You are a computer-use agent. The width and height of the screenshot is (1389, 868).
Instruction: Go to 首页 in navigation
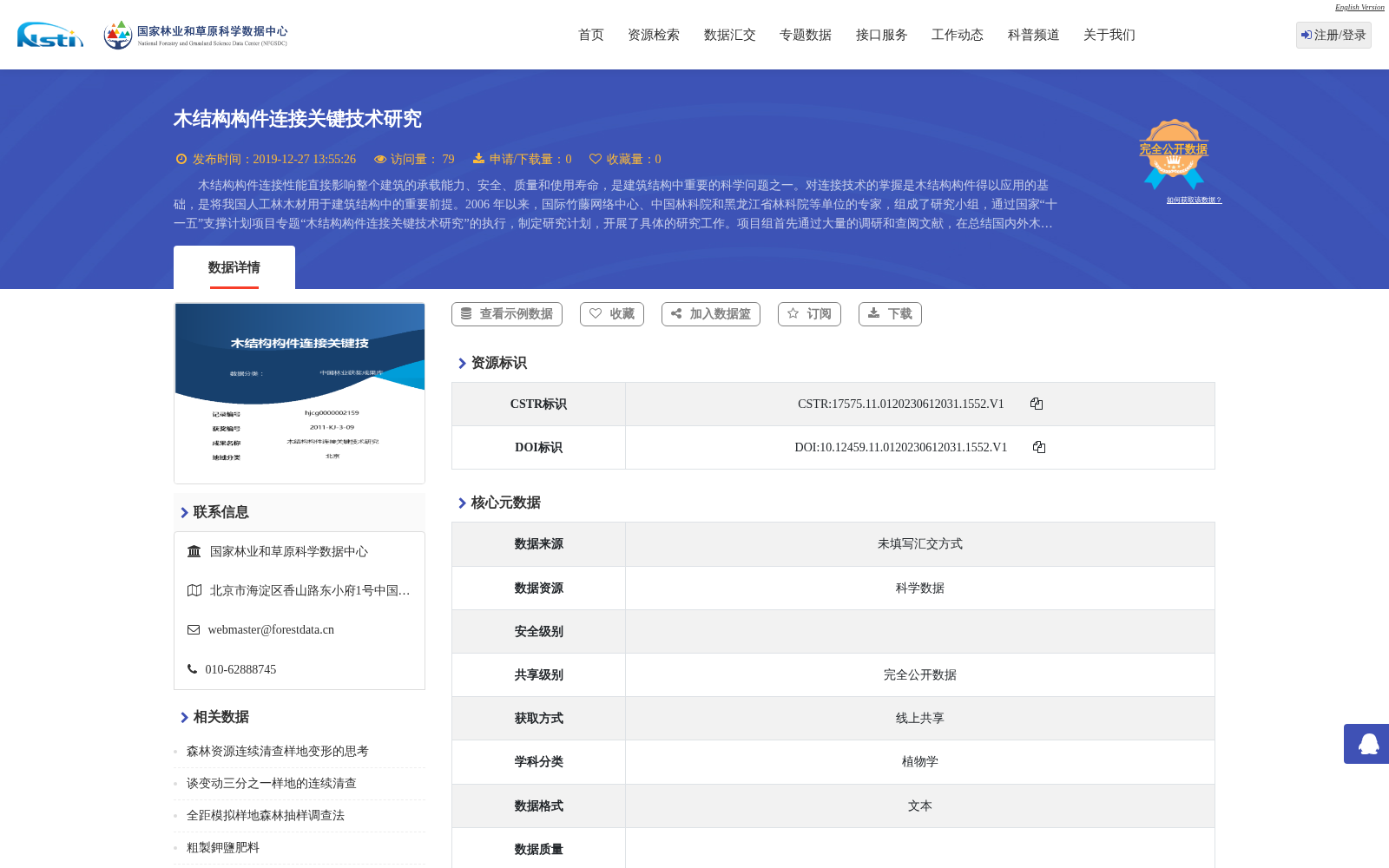tap(591, 35)
